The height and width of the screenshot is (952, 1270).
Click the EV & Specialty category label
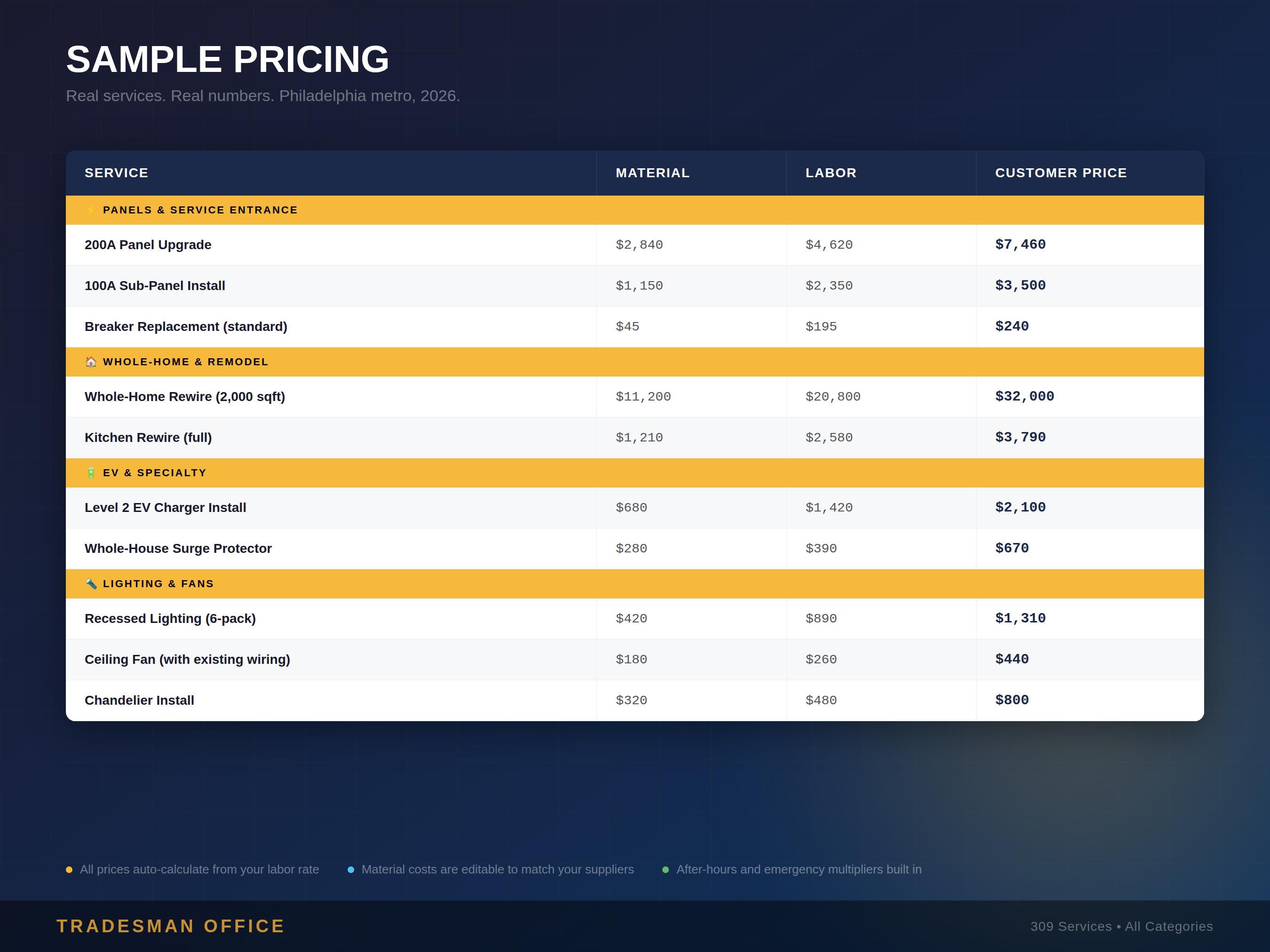pos(154,473)
